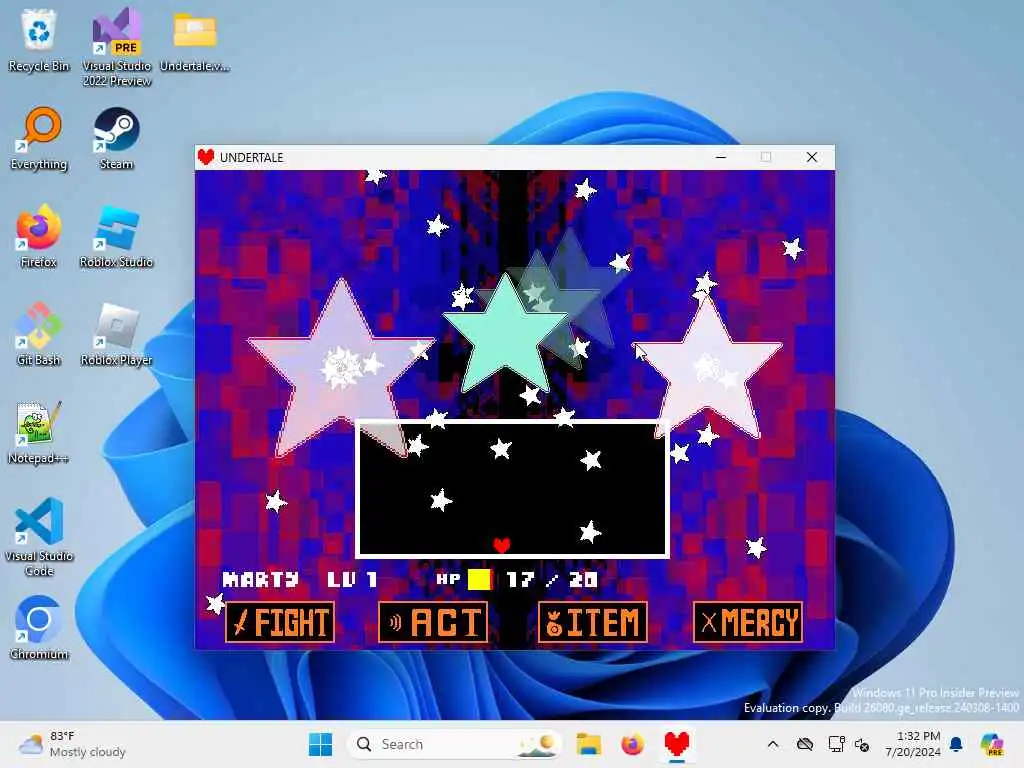Open the Visual Studio Code shortcut
Screen dimensions: 1024x768
[39, 537]
